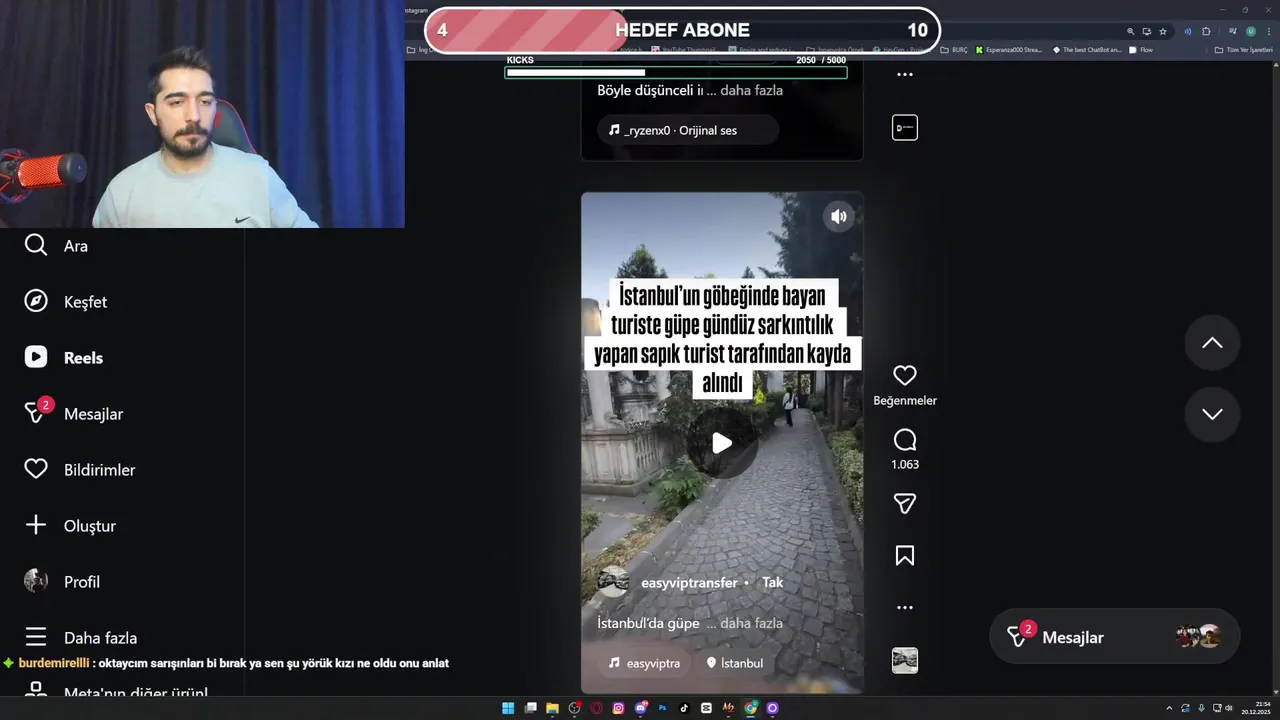The height and width of the screenshot is (720, 1280).
Task: Open the easyviptransfer profile link
Action: [x=689, y=583]
